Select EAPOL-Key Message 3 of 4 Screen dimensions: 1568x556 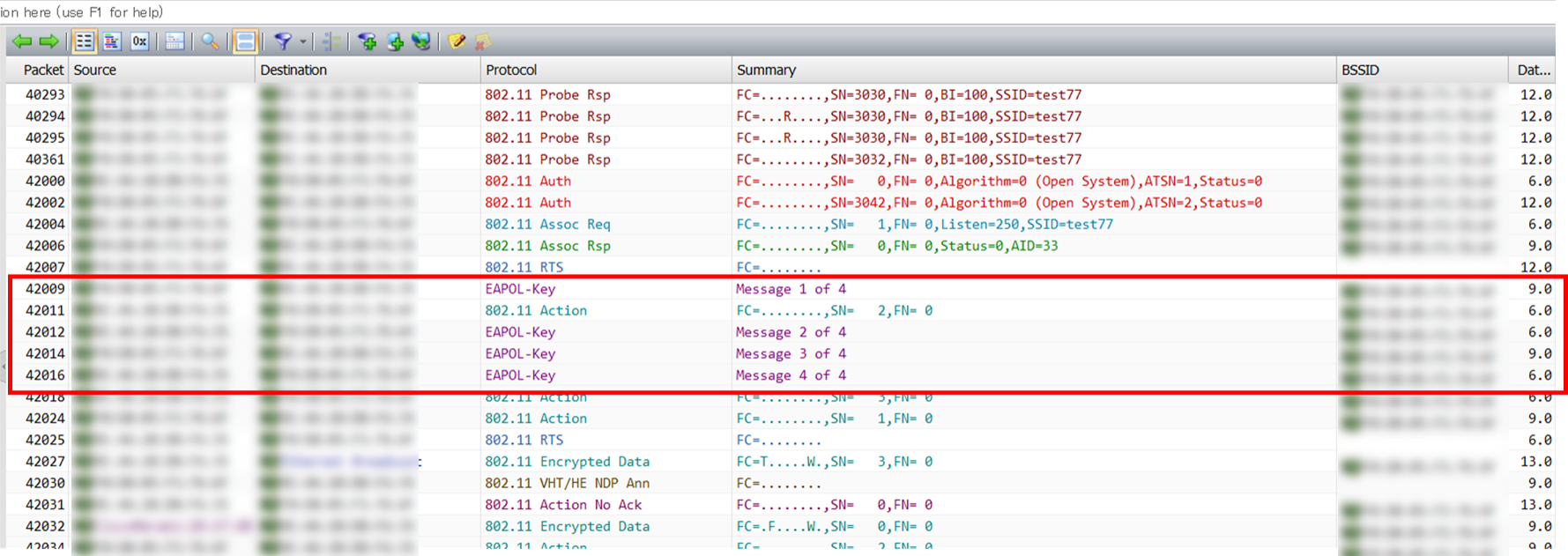coord(781,353)
